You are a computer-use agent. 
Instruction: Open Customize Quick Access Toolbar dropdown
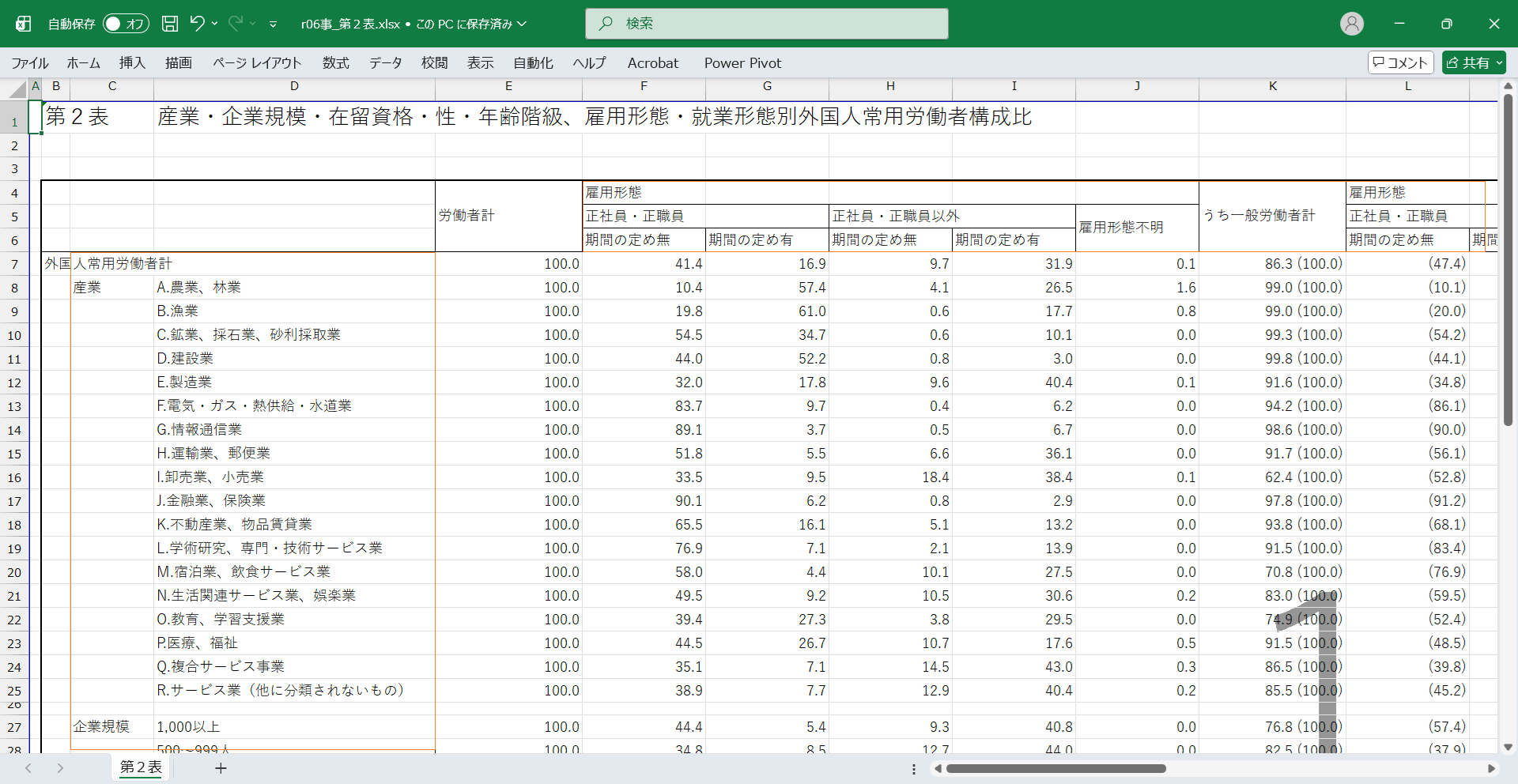click(273, 24)
